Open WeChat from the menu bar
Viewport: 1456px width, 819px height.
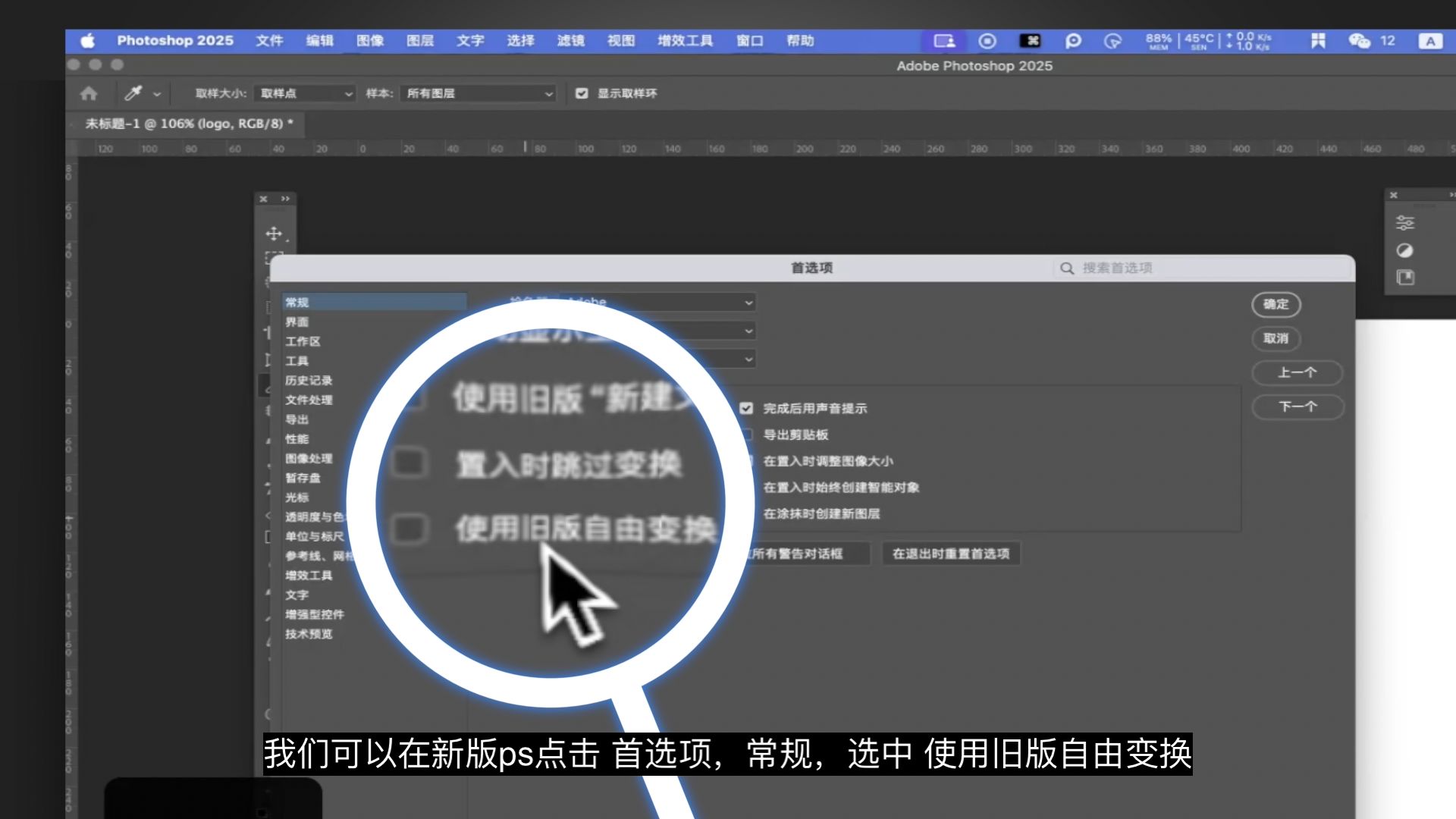click(1359, 41)
